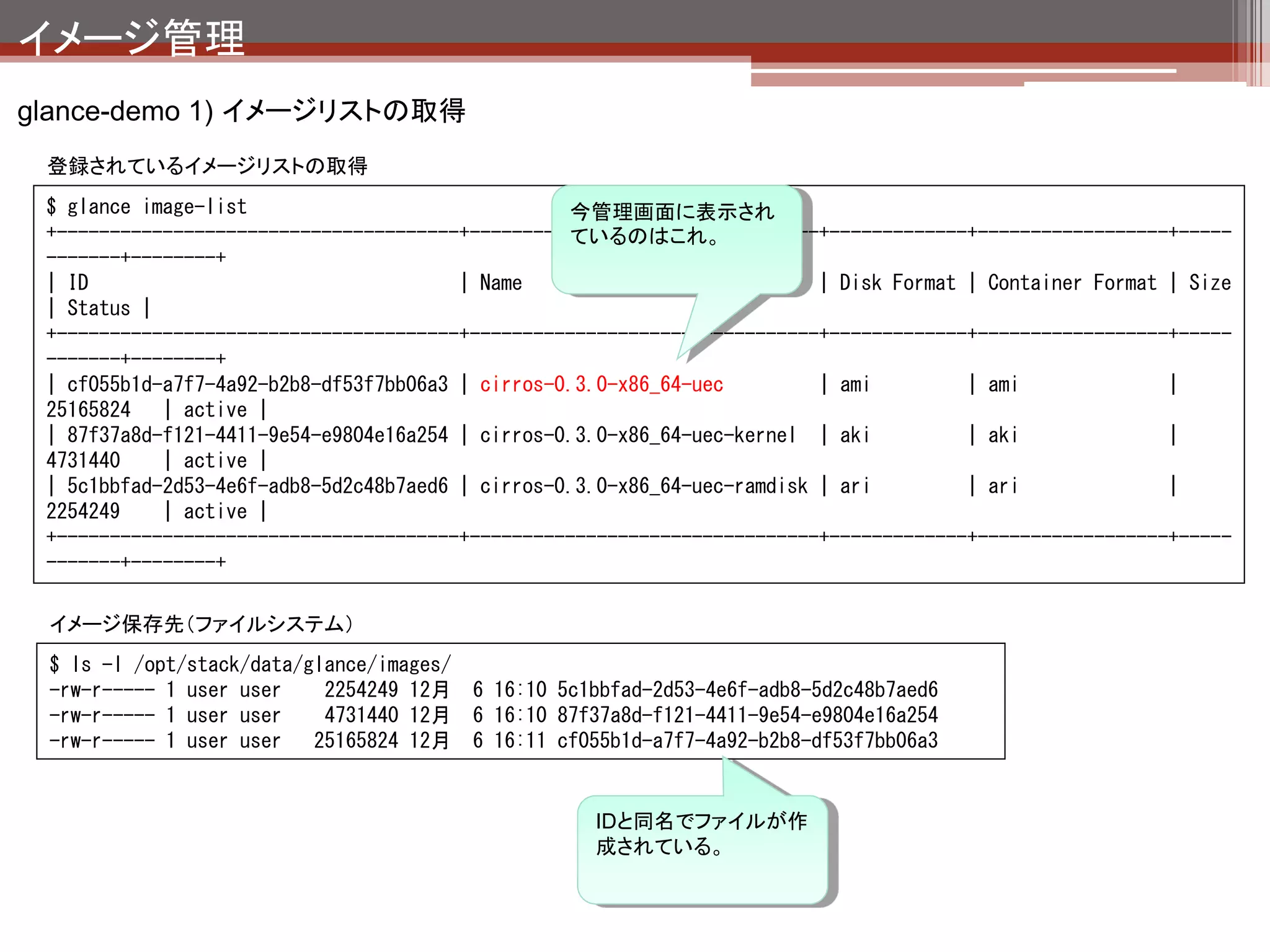Click active status beside 25165824
1270x952 pixels.
tap(215, 410)
